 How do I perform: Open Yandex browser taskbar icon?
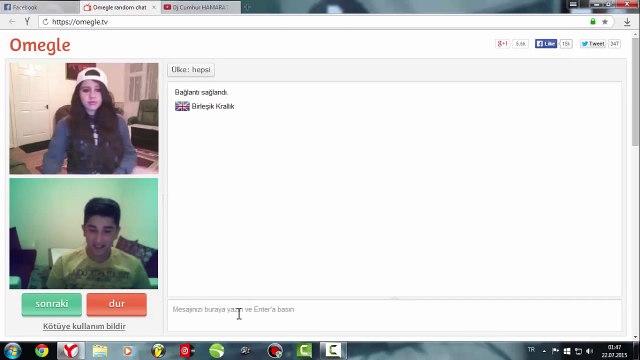[71, 351]
